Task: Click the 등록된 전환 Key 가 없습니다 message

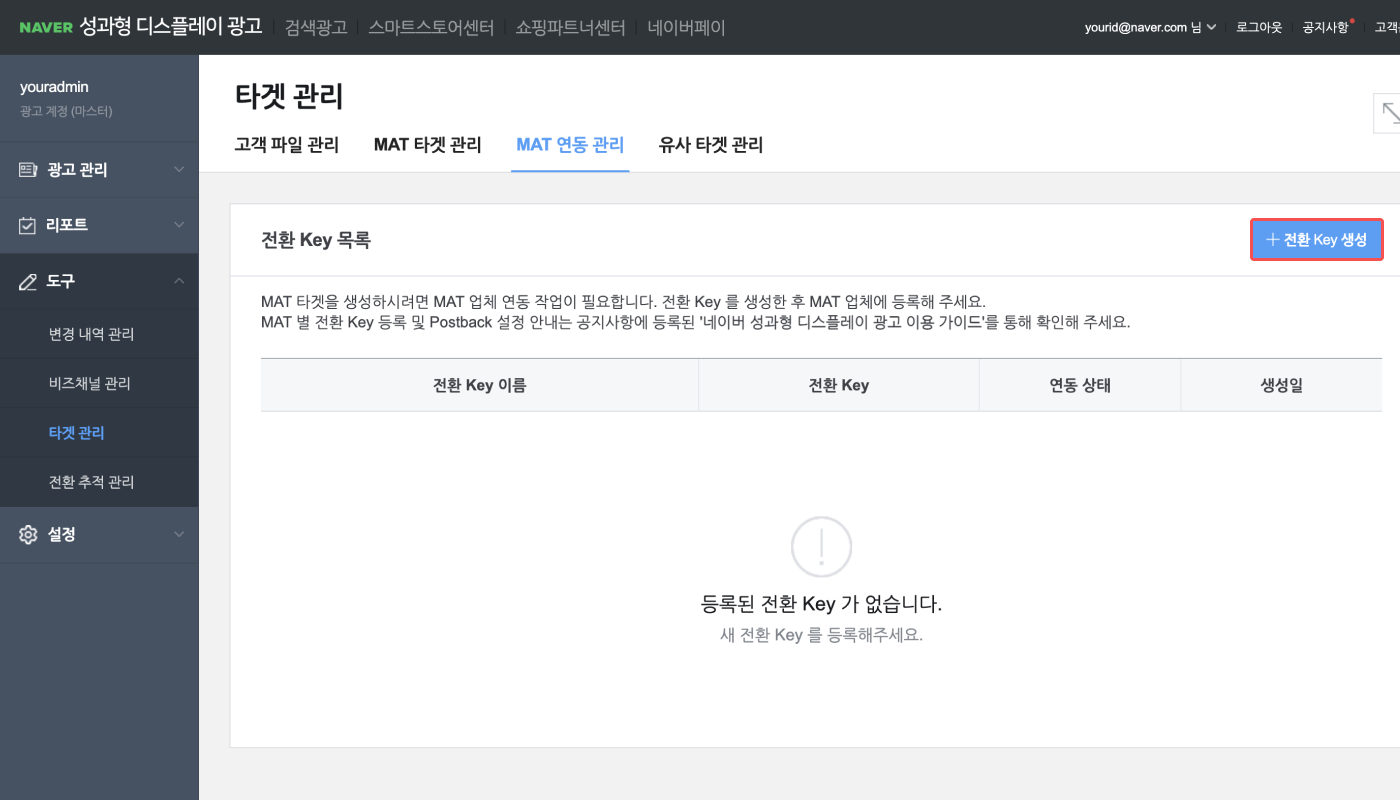Action: [822, 604]
